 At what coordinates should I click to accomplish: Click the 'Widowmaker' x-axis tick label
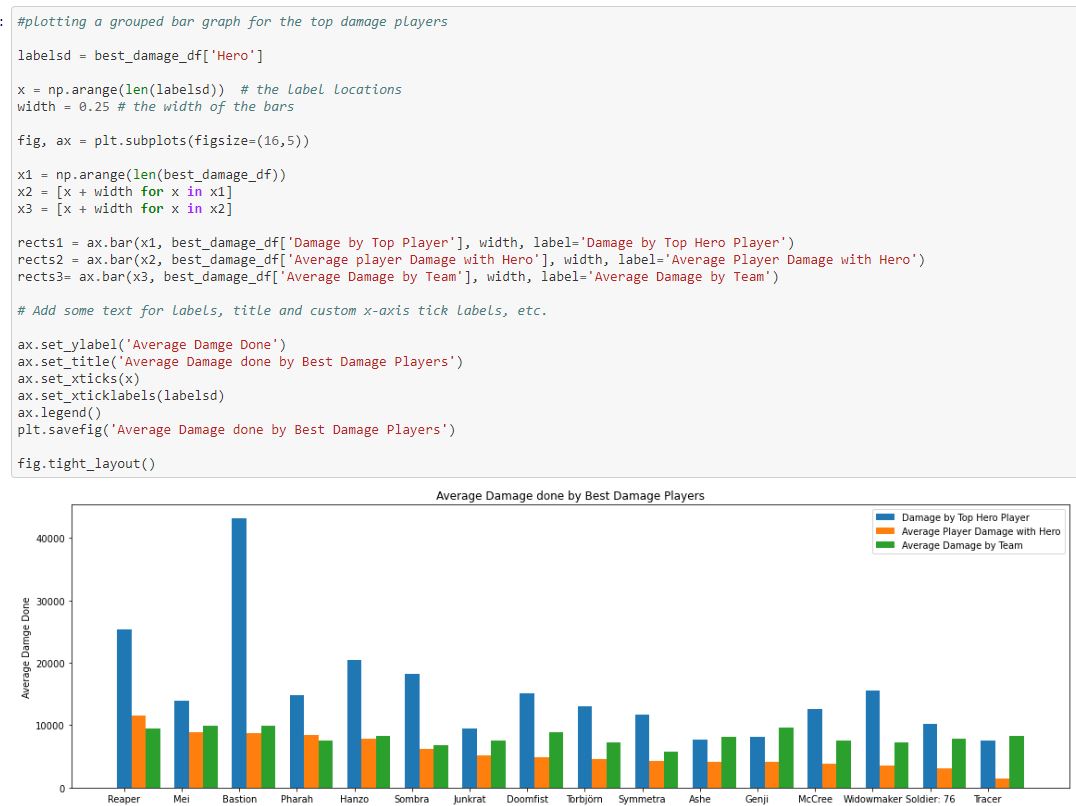coord(872,799)
